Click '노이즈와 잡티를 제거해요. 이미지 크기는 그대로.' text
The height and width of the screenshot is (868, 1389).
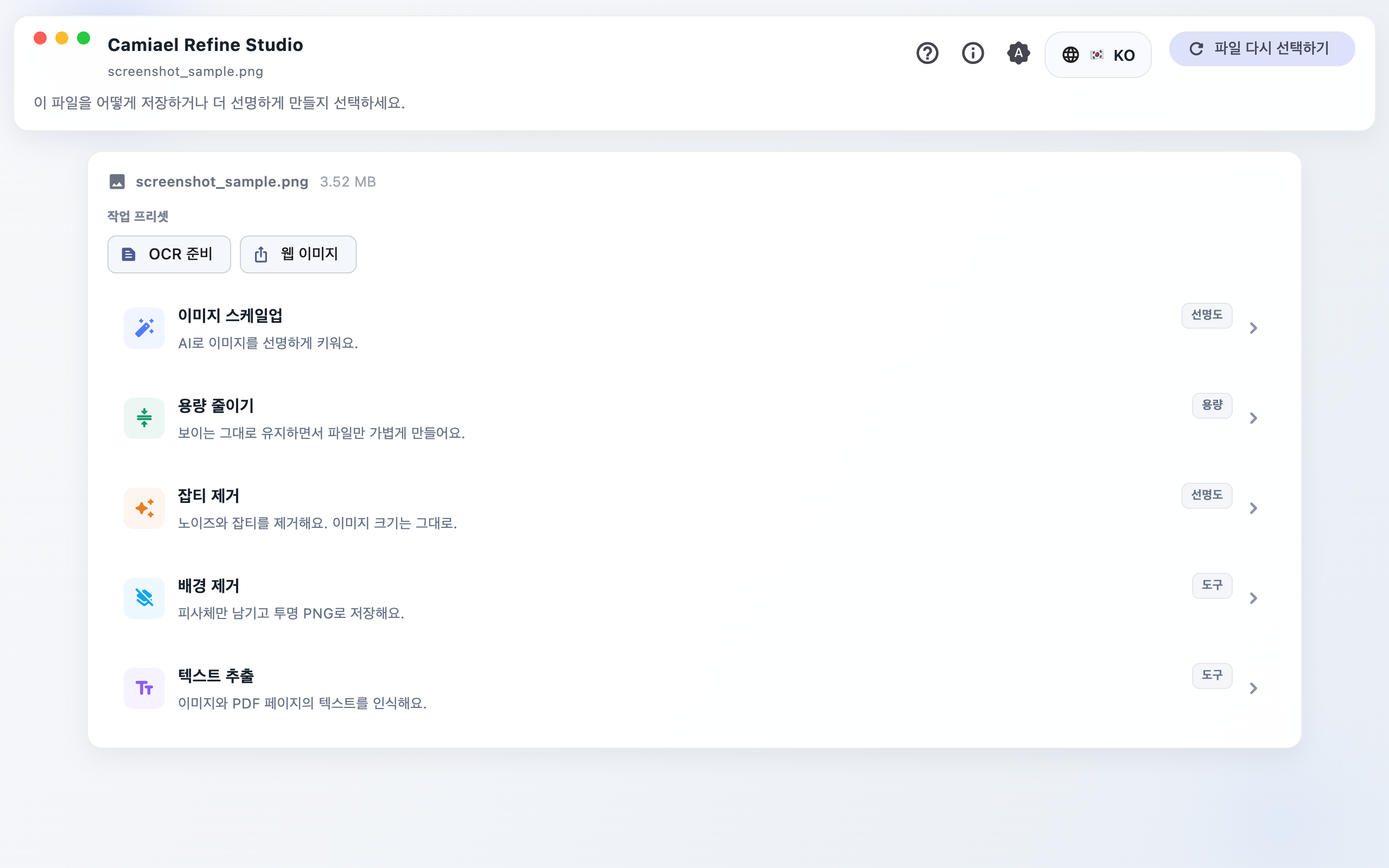(317, 524)
